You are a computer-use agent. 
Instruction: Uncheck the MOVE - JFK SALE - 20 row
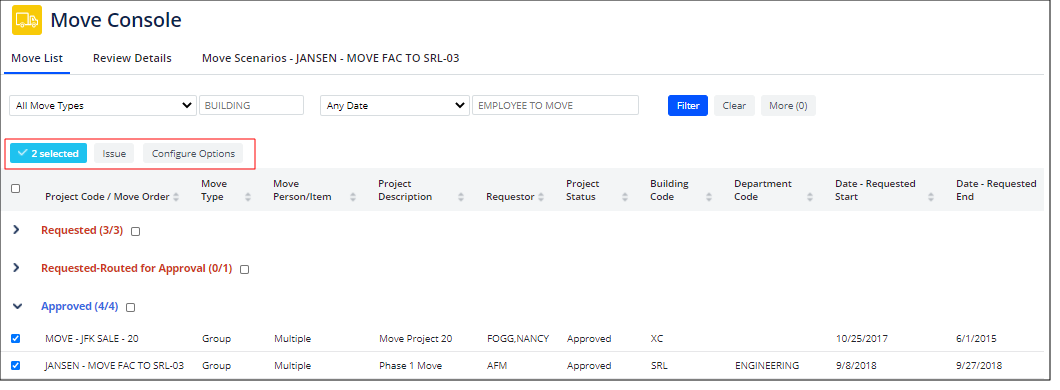pos(16,339)
